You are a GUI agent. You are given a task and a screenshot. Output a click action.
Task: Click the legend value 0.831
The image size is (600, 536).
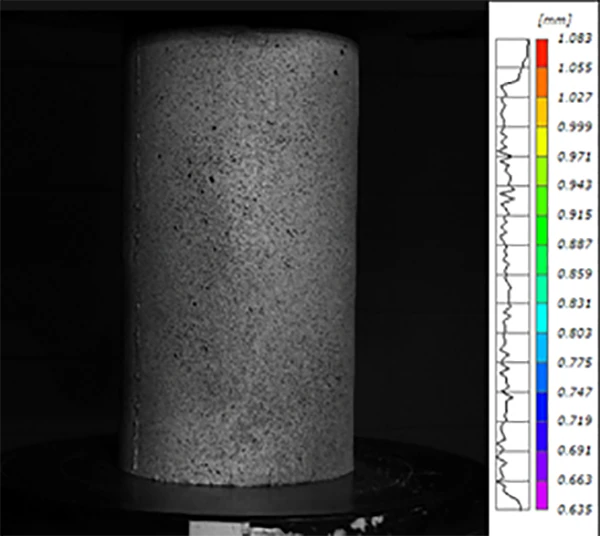(575, 303)
